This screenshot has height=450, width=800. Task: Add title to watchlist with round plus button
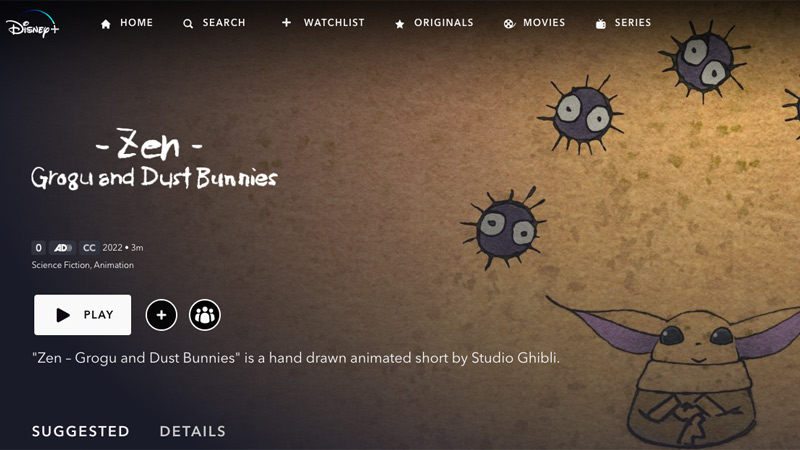(x=161, y=315)
